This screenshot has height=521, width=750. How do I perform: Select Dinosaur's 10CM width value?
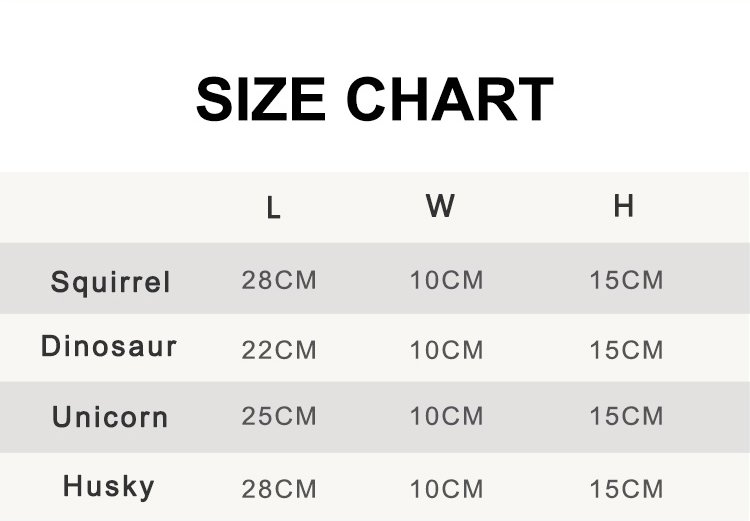click(x=447, y=351)
